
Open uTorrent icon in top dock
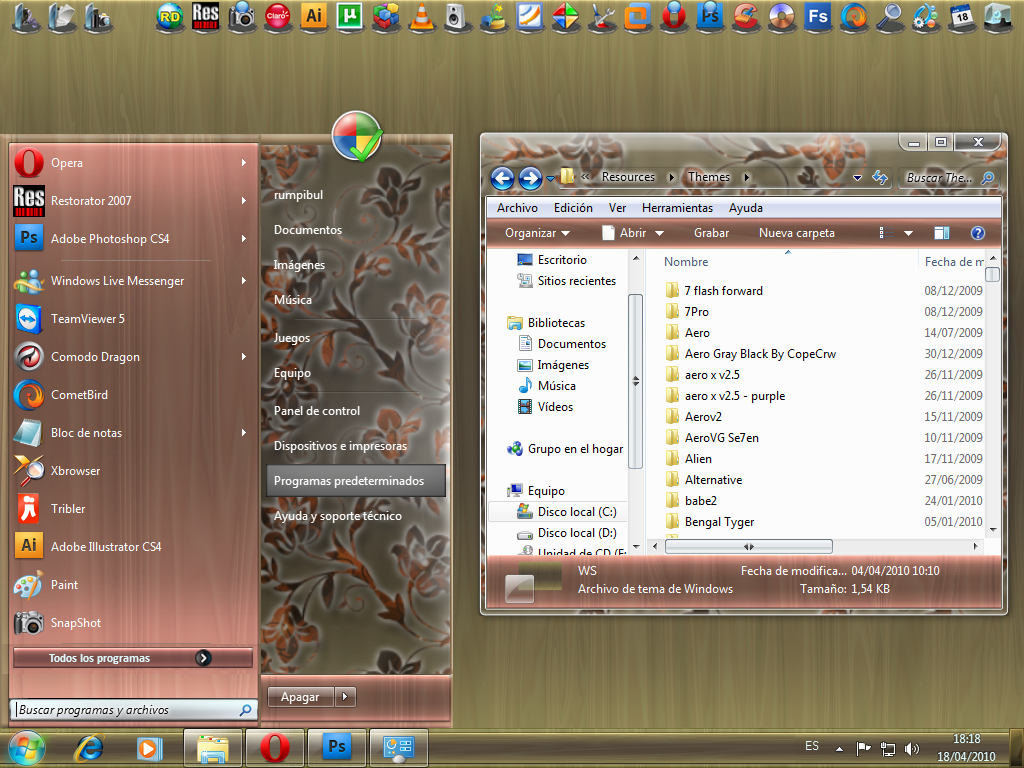pyautogui.click(x=349, y=16)
